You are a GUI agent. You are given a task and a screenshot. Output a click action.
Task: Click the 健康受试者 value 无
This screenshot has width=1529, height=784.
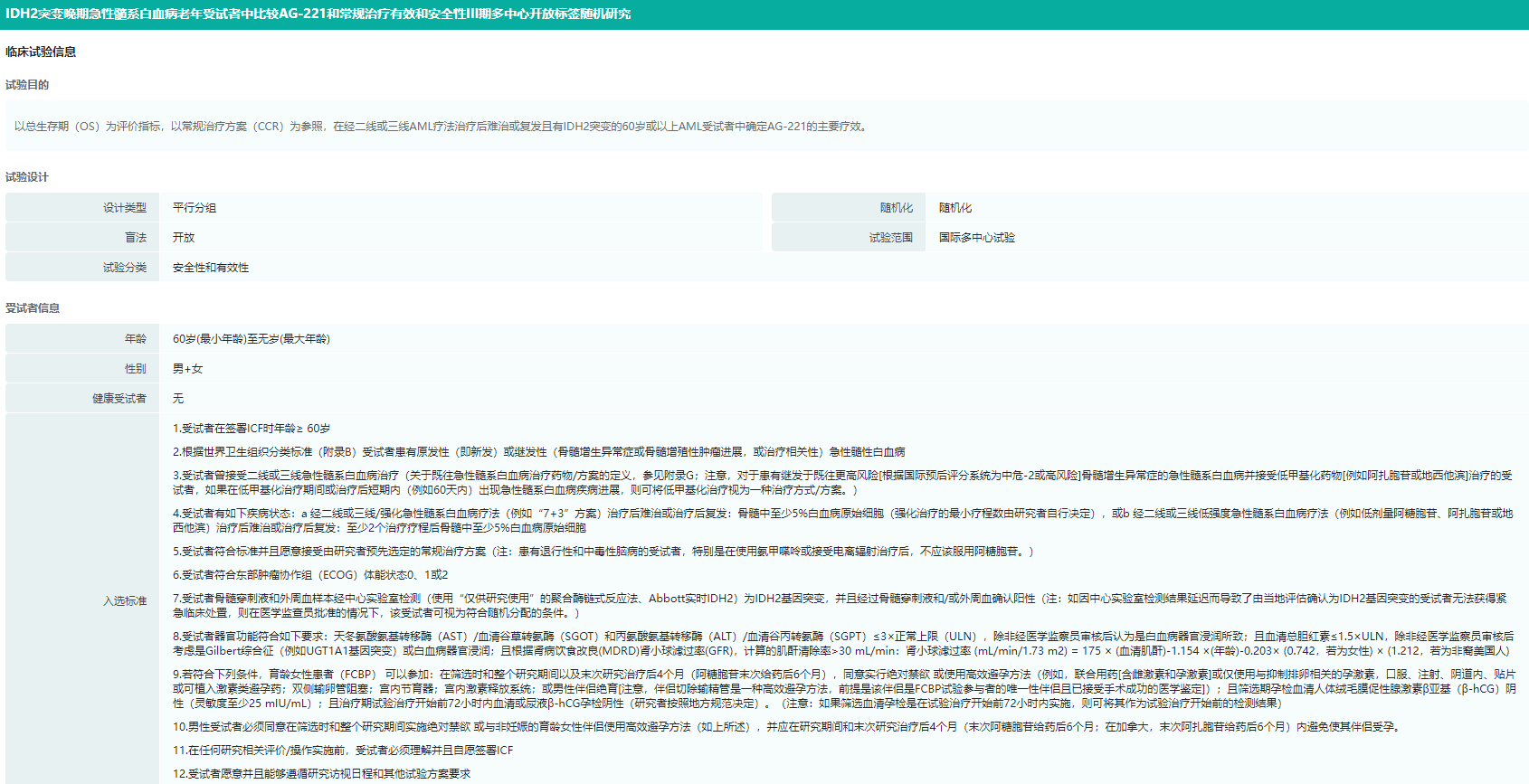(178, 399)
